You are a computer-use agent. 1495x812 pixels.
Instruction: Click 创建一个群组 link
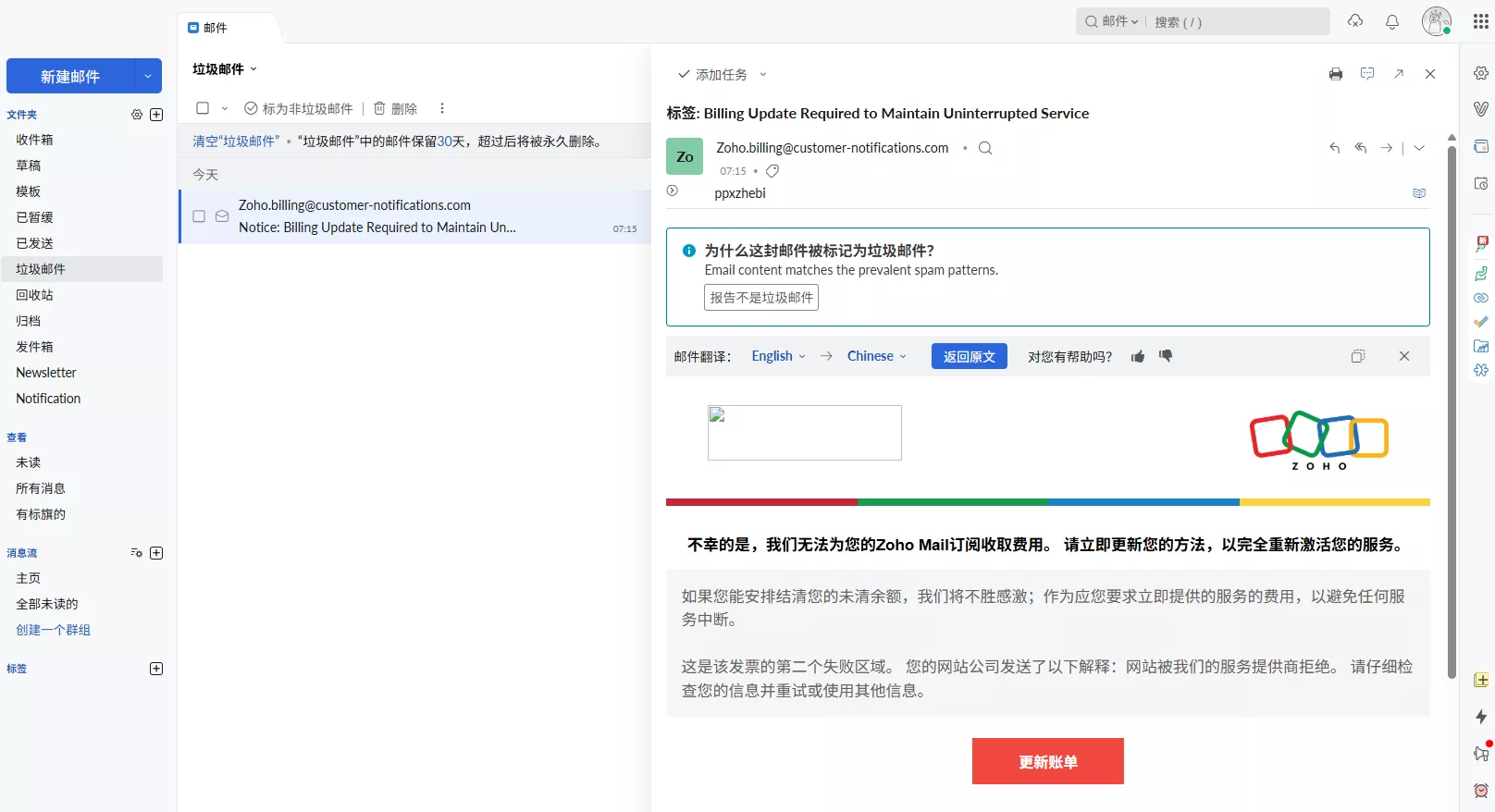[x=53, y=630]
